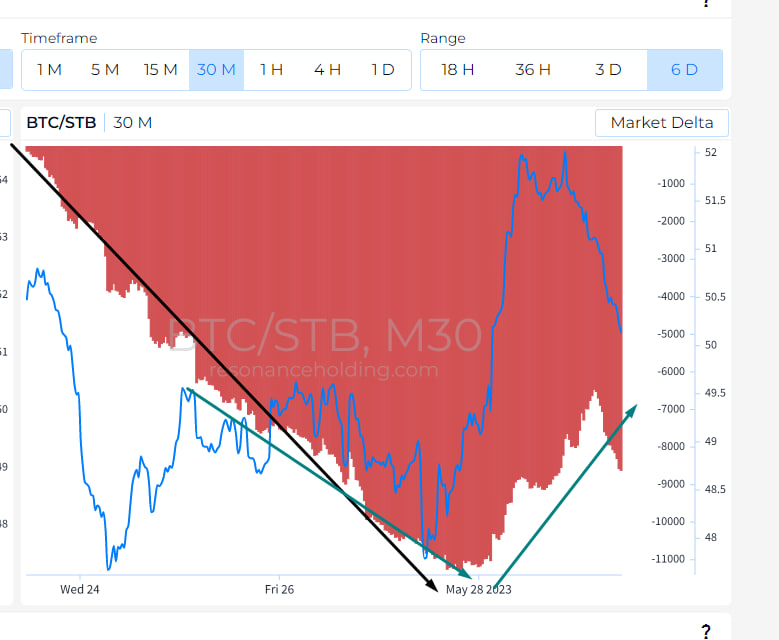Set range to 6 D
Viewport: 779px width, 640px height.
tap(685, 70)
